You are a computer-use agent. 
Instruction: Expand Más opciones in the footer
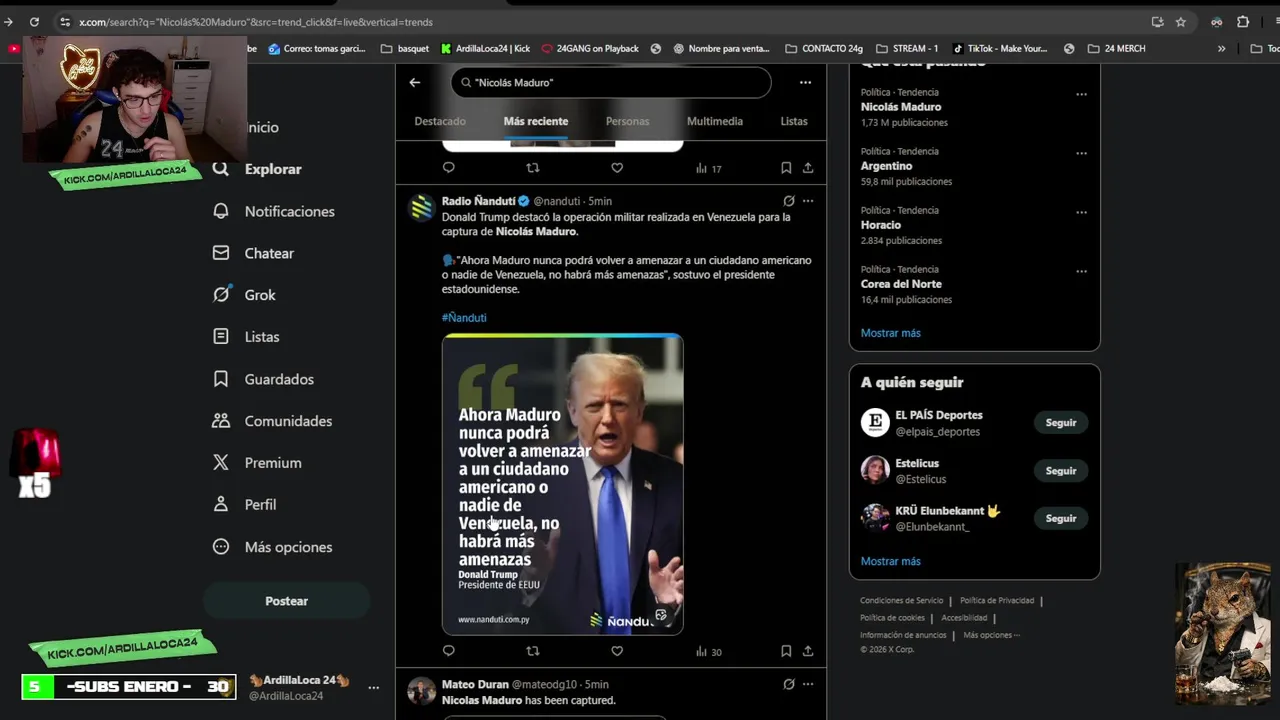(991, 635)
